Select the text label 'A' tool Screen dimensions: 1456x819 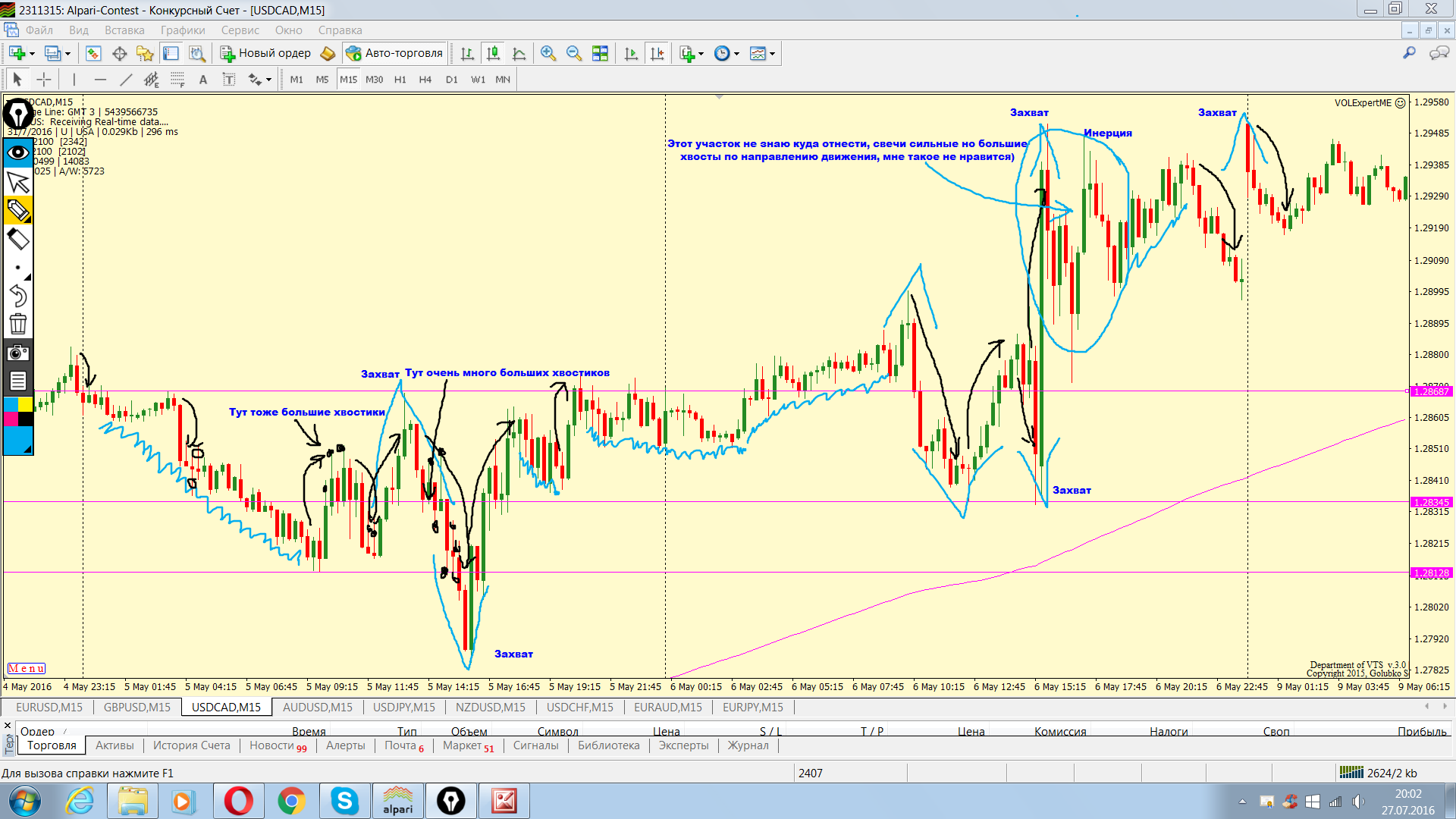point(202,80)
